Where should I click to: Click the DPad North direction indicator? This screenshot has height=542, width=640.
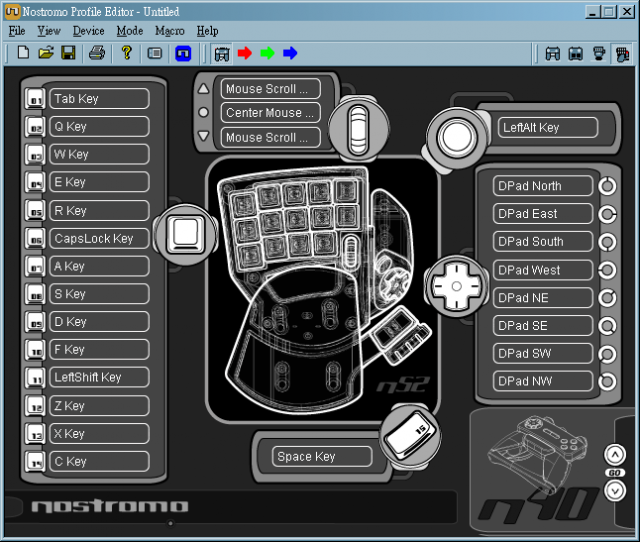coord(607,186)
